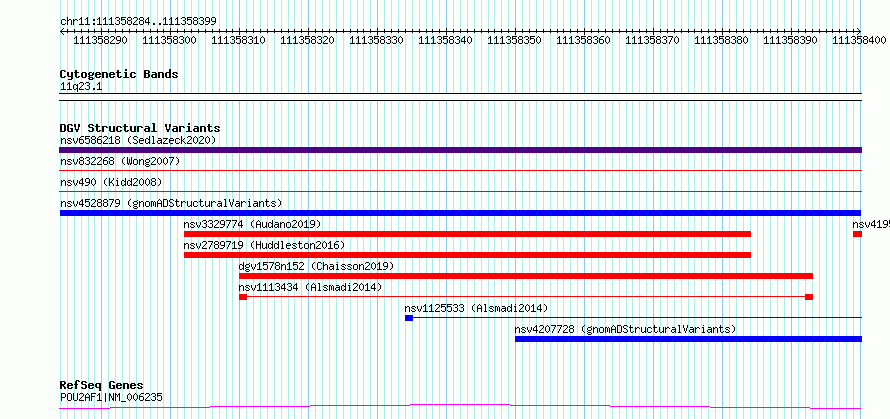The image size is (890, 419).
Task: Open the nsv1113434 (Alsmadi2014) label
Action: 310,287
